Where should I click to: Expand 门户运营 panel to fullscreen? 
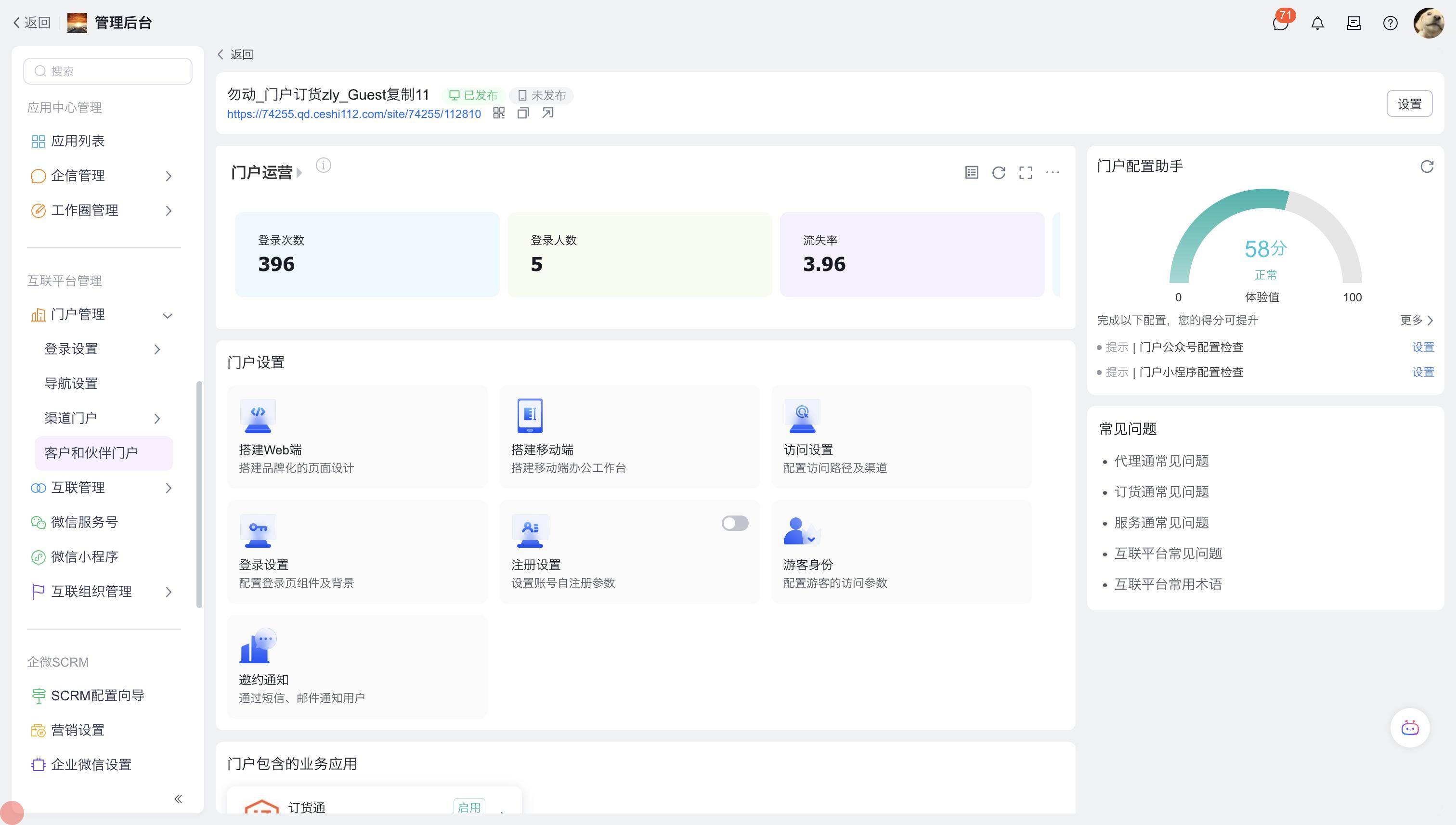point(1025,173)
